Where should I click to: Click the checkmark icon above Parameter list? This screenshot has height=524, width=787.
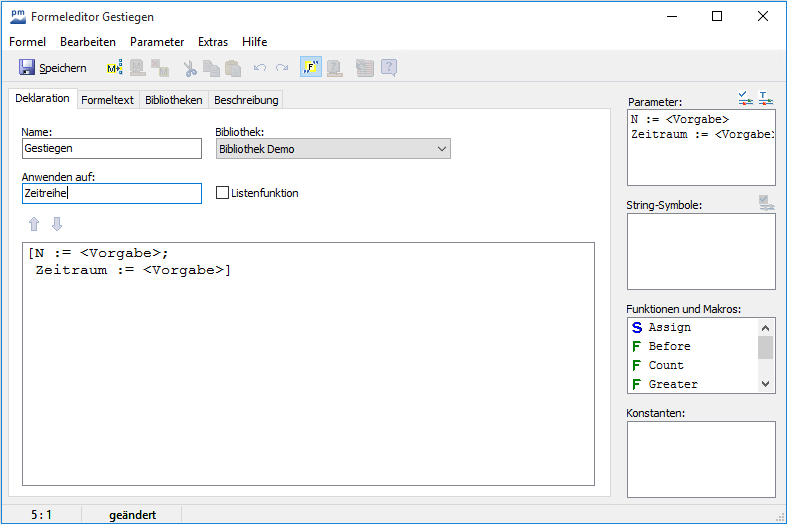click(x=745, y=98)
